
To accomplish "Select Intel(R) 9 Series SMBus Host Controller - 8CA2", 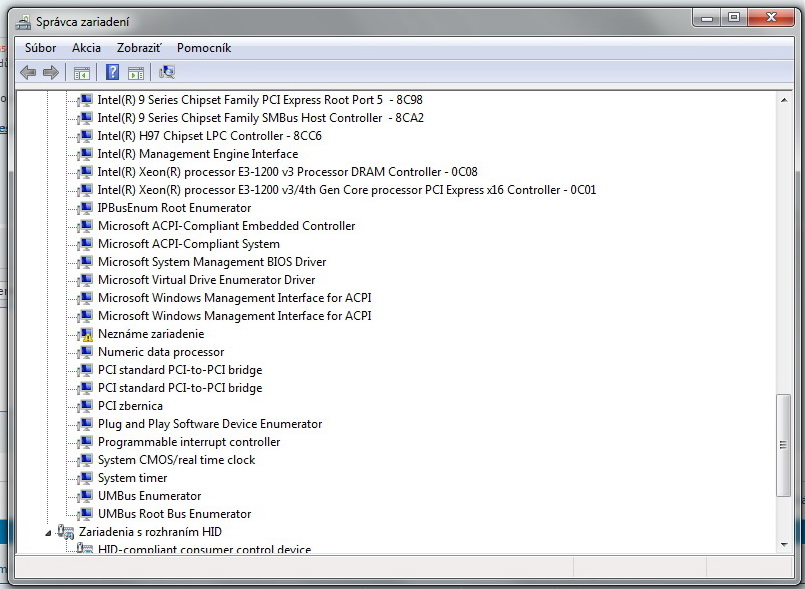I will pos(261,118).
